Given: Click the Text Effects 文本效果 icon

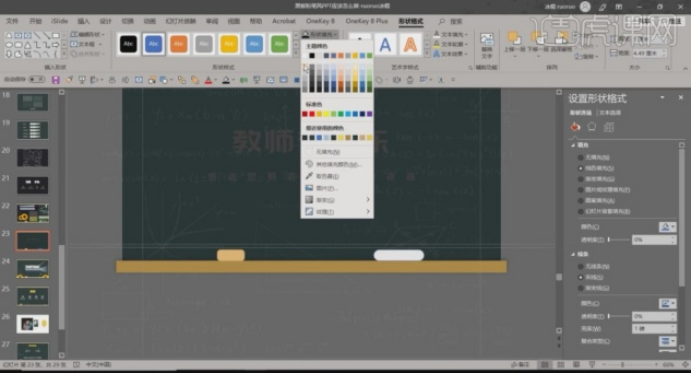Looking at the screenshot, I should coord(436,53).
